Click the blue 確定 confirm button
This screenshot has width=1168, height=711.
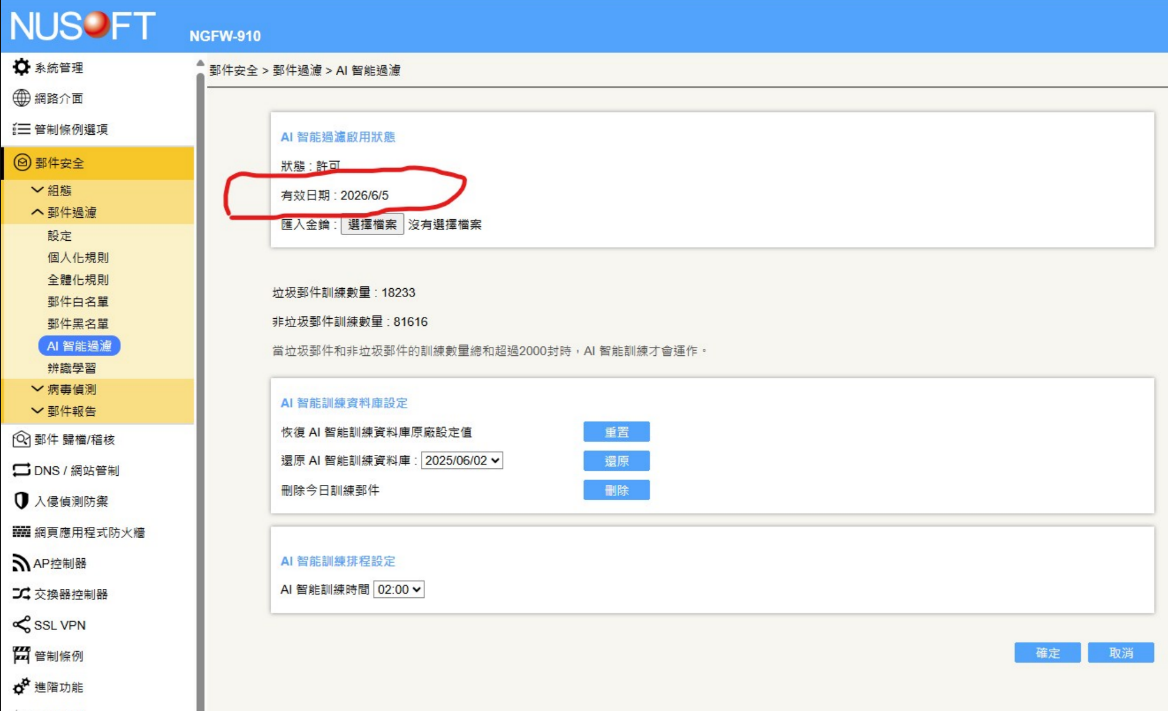point(1047,653)
